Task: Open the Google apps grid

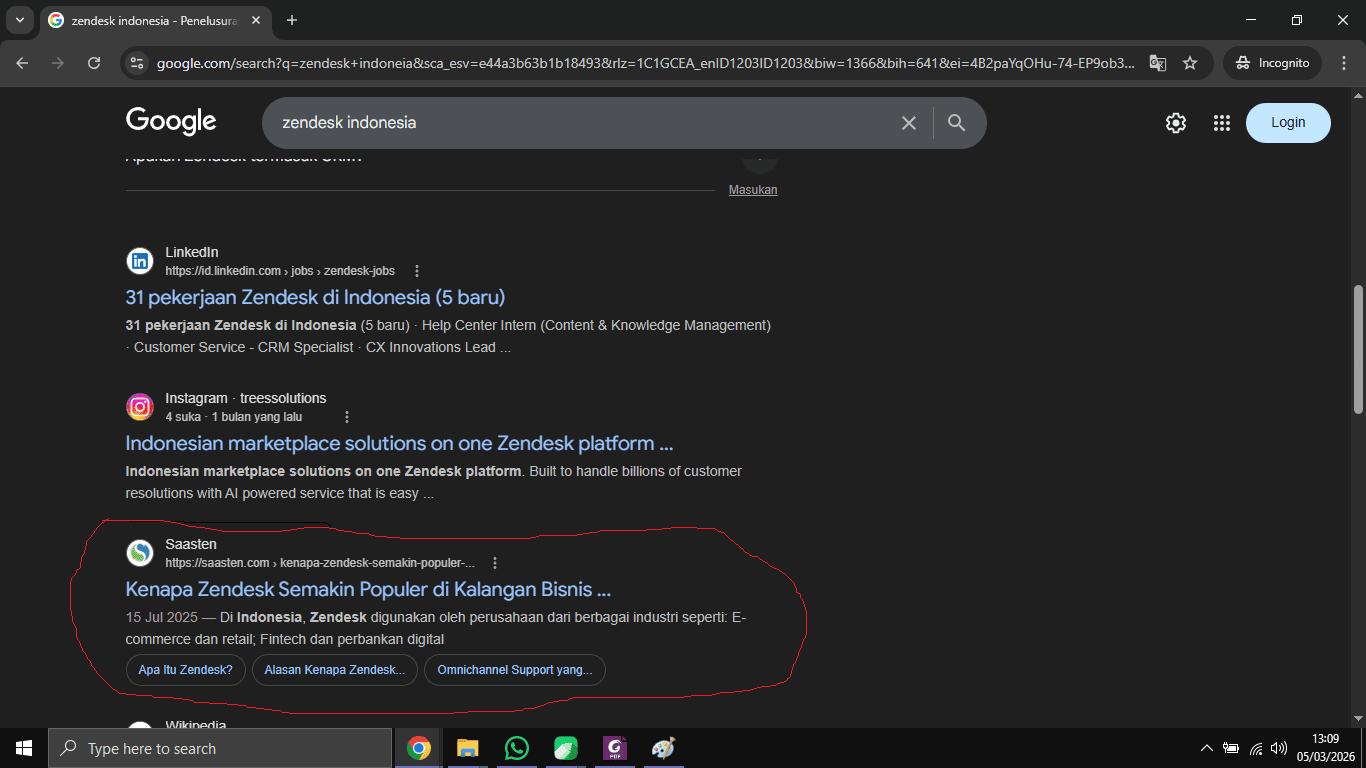Action: coord(1222,123)
